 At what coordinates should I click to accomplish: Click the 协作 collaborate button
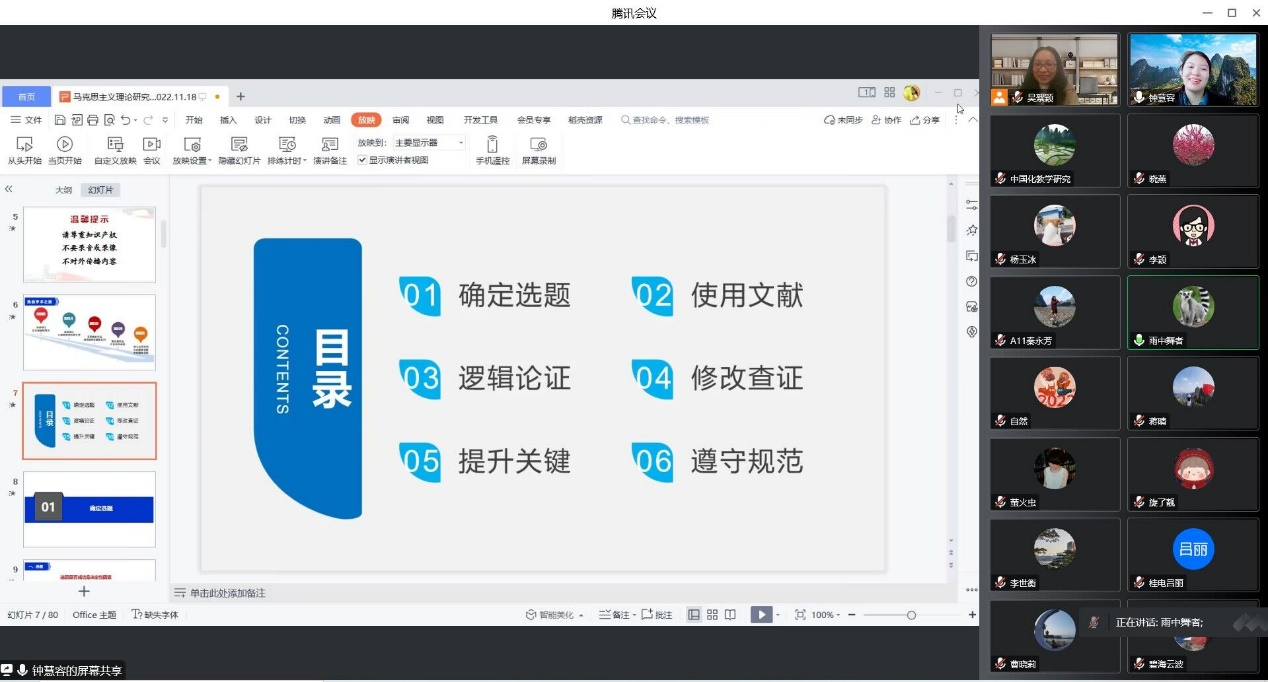tap(886, 120)
